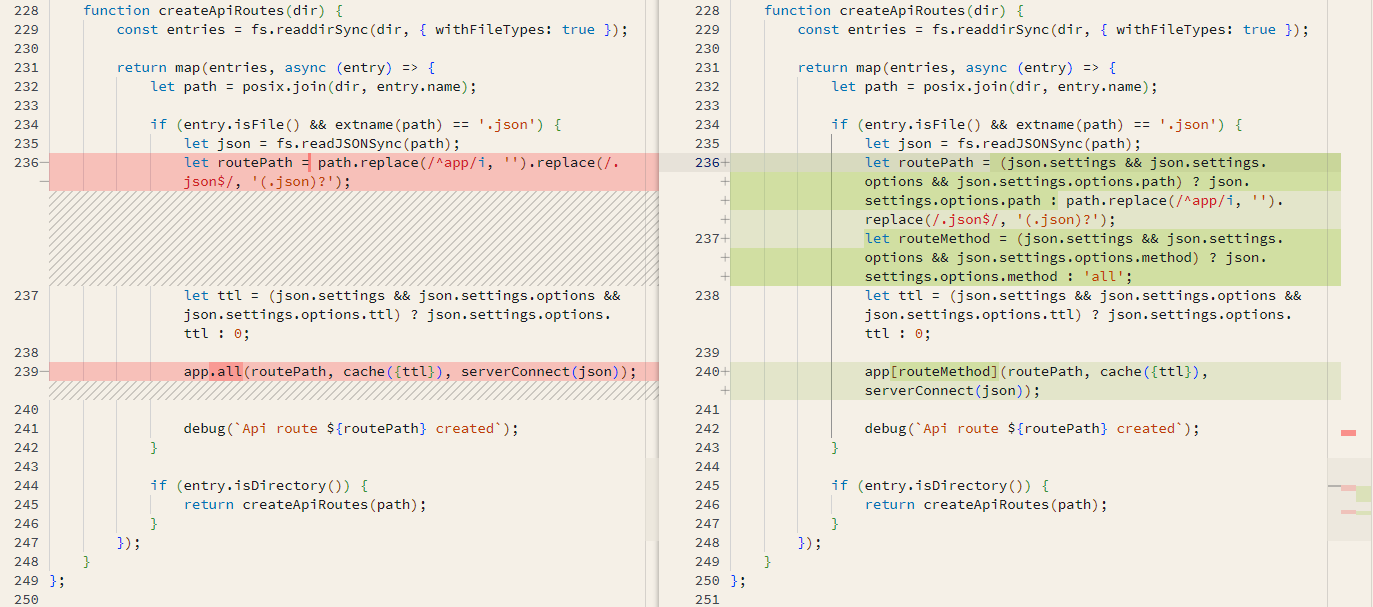
Task: Click 'let json = fs.readJSONSync(path);' in right pane
Action: pyautogui.click(x=1003, y=143)
